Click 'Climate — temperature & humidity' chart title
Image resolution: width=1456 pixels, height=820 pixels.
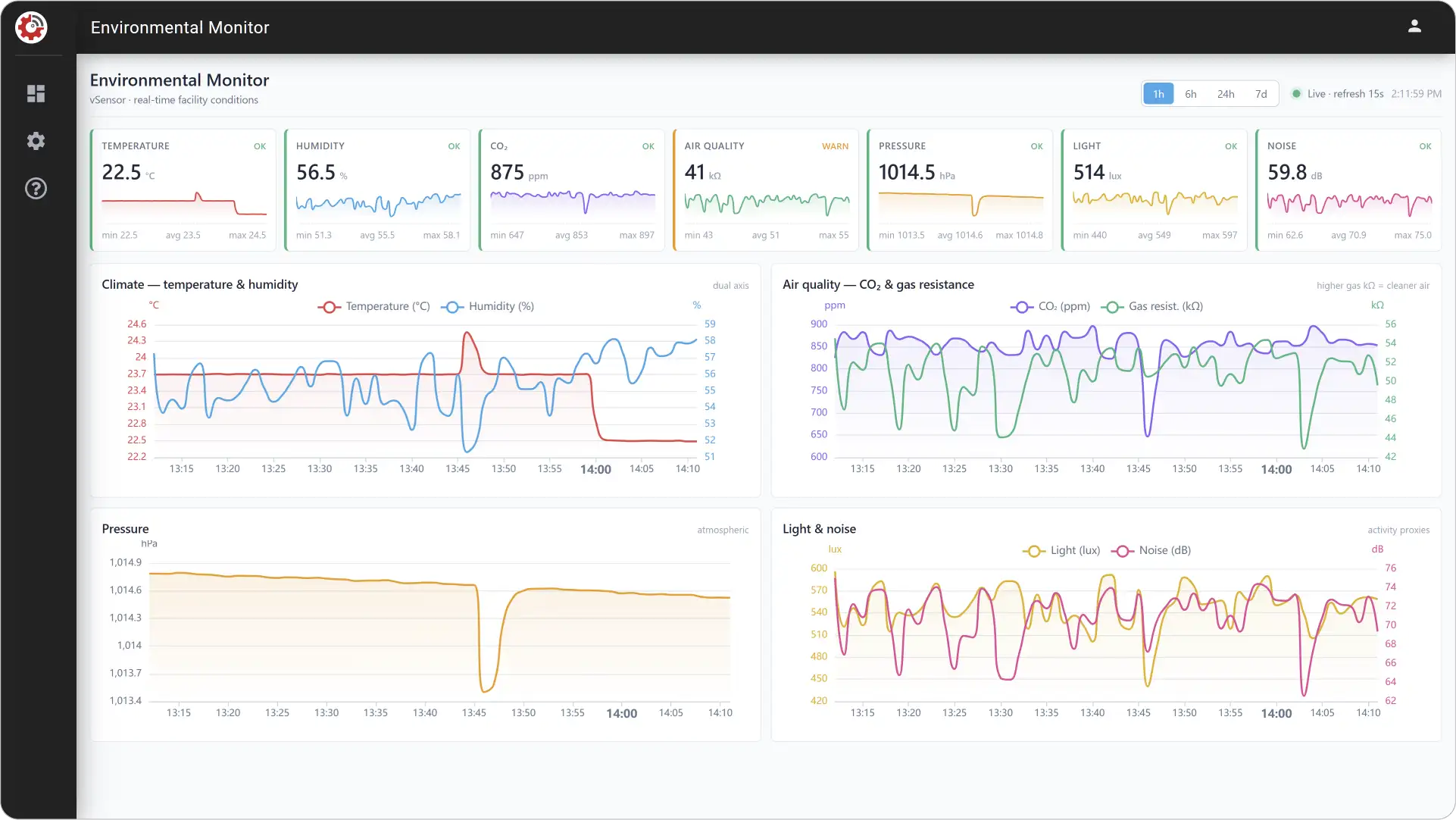pos(200,284)
